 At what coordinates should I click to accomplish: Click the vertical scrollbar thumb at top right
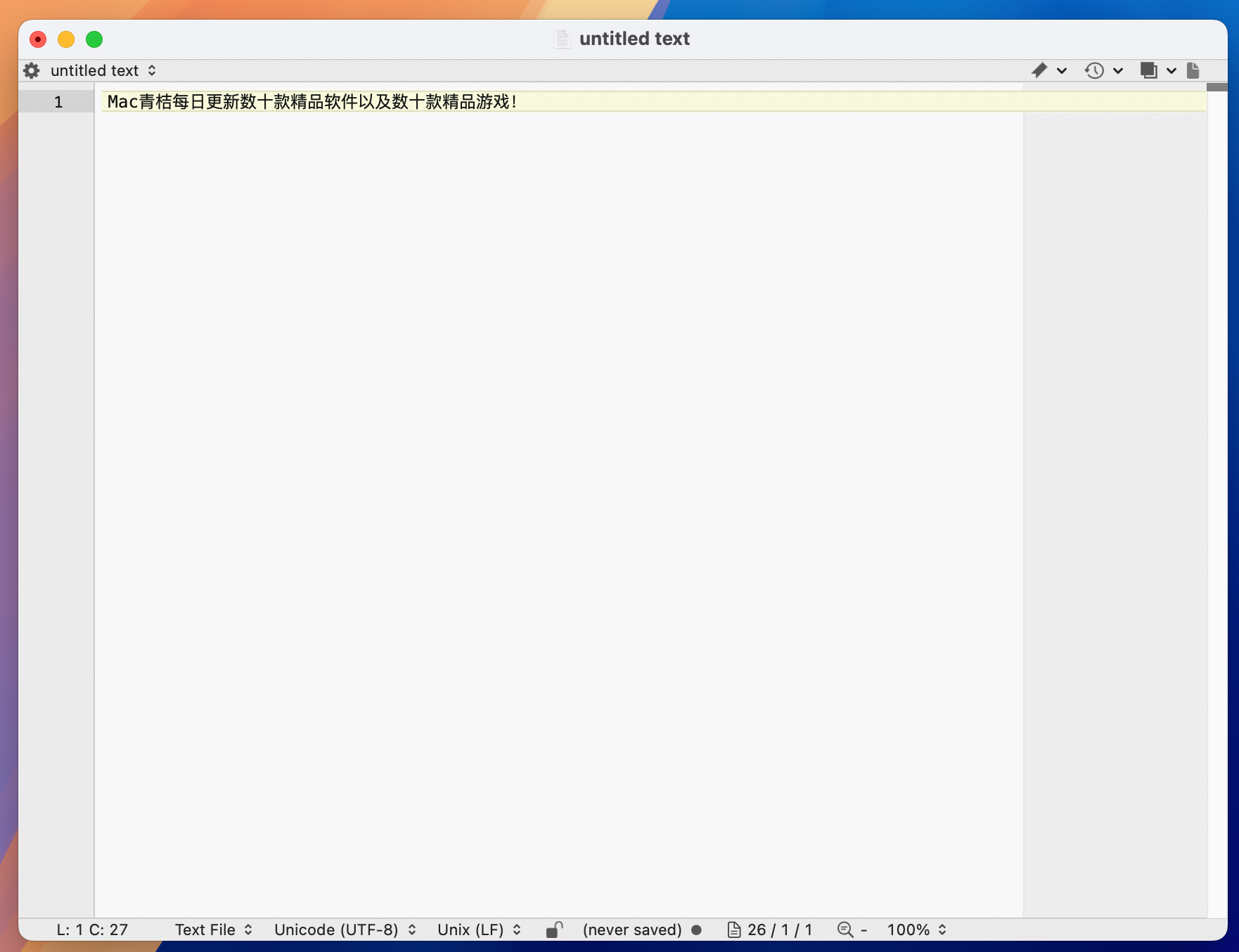(1216, 87)
